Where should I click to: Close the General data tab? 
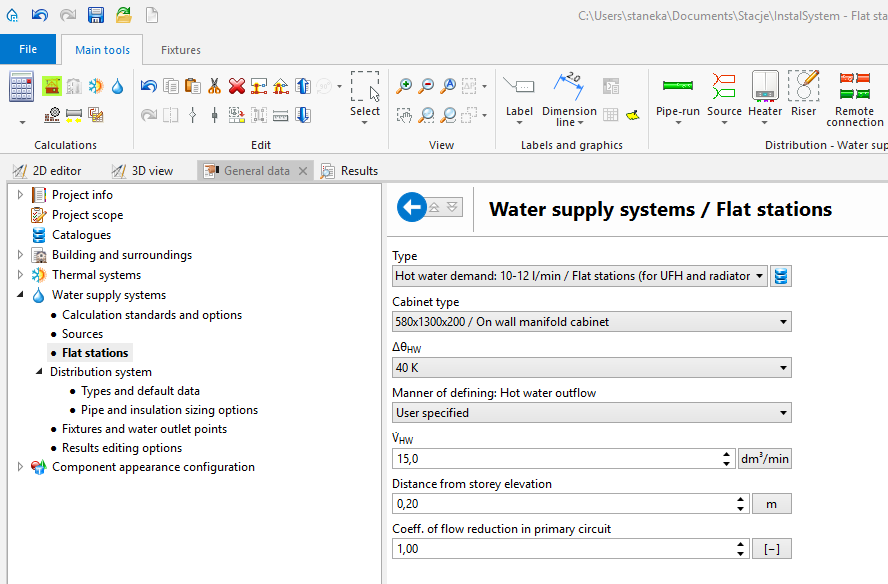303,170
